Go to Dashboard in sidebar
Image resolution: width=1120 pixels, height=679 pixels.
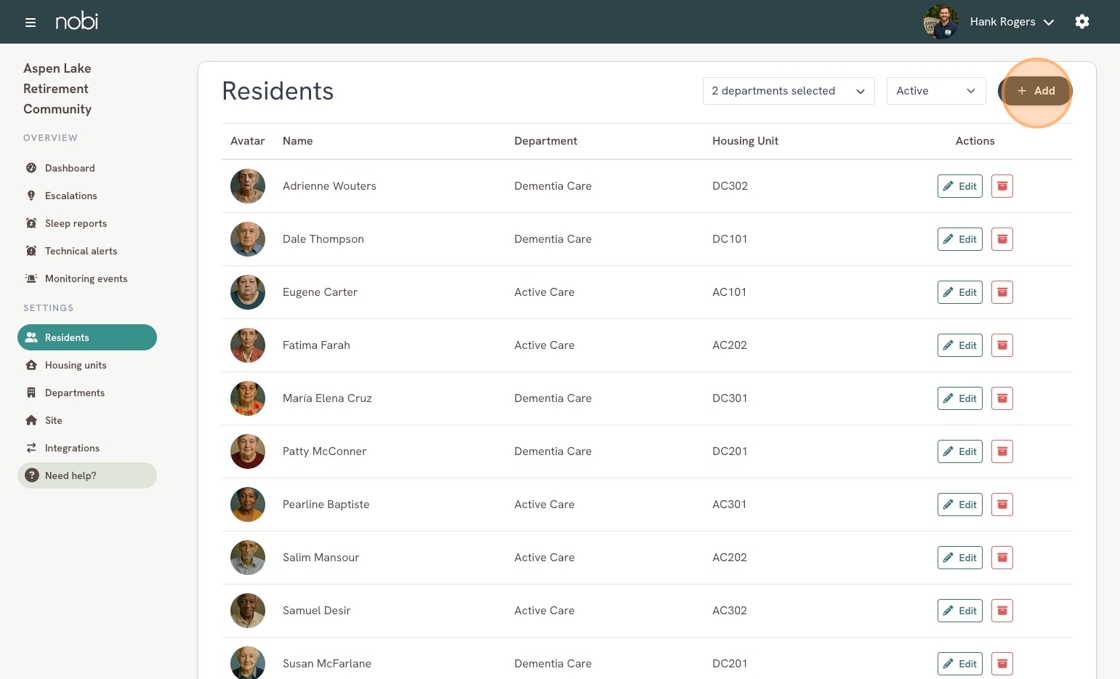tap(69, 168)
